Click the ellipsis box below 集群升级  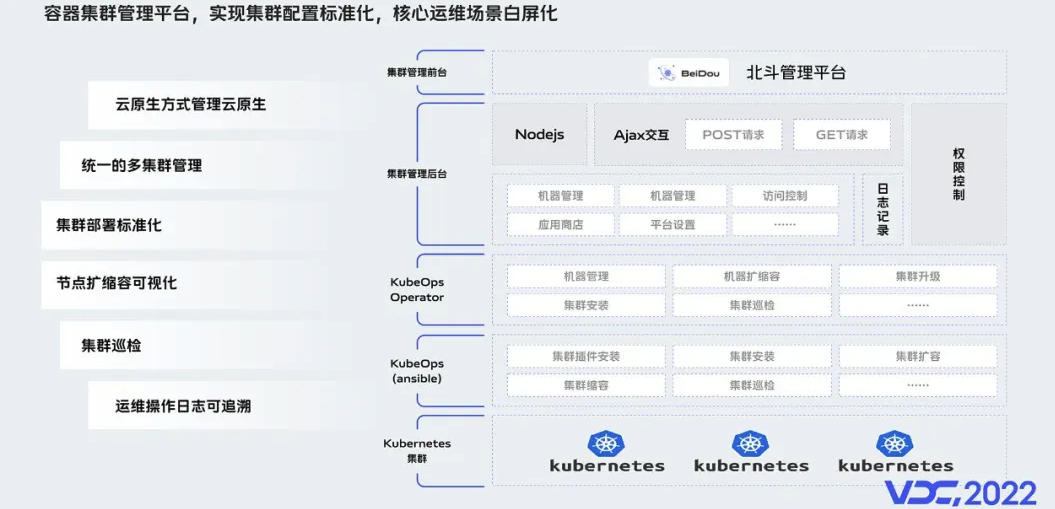(x=918, y=305)
